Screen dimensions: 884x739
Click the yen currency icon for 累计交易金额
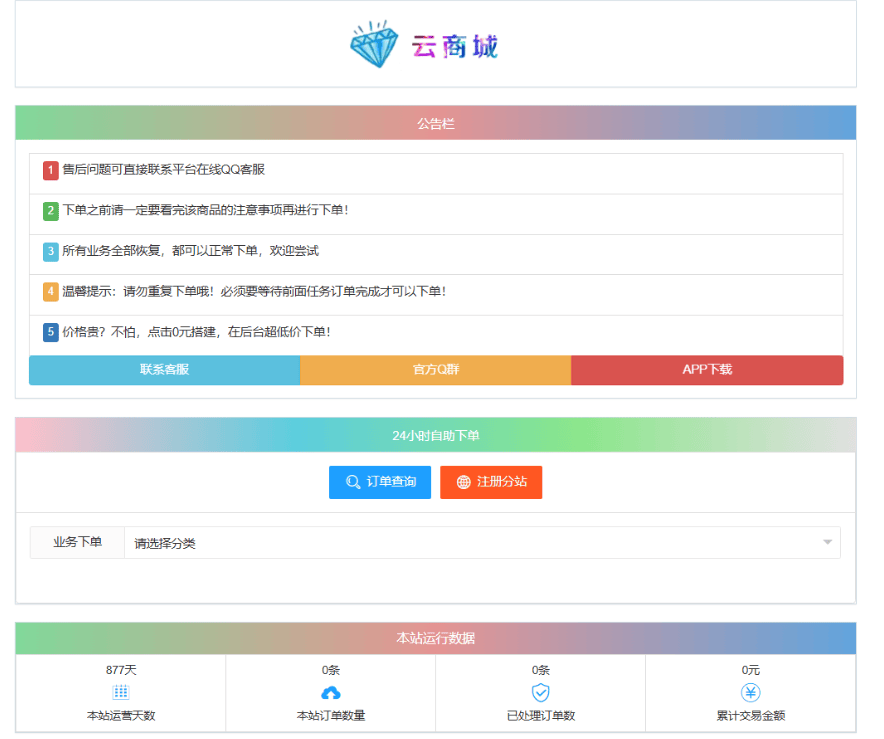coord(750,691)
